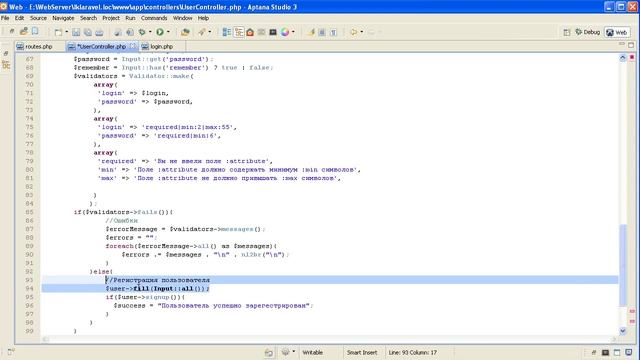Image resolution: width=640 pixels, height=360 pixels.
Task: Click the blue columns icon before the outlined toggle
Action: coord(227,32)
